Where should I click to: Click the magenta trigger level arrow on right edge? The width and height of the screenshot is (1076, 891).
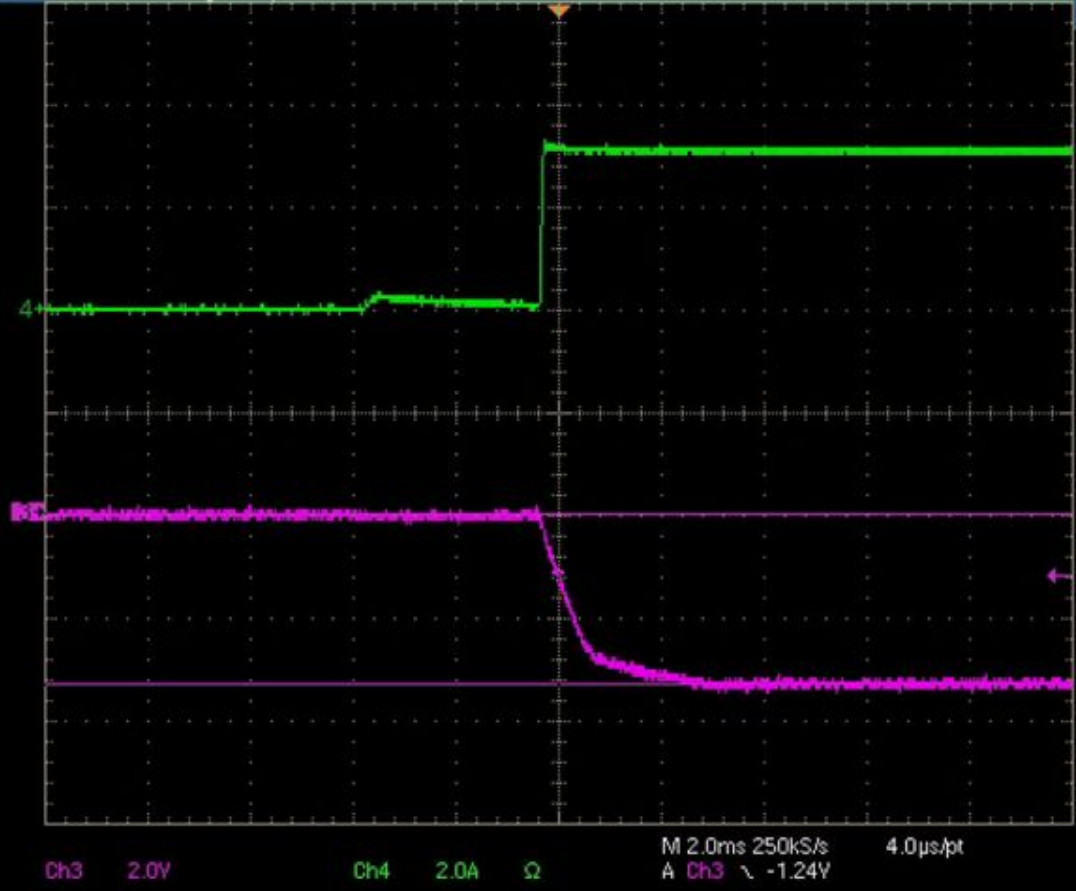click(x=1058, y=575)
